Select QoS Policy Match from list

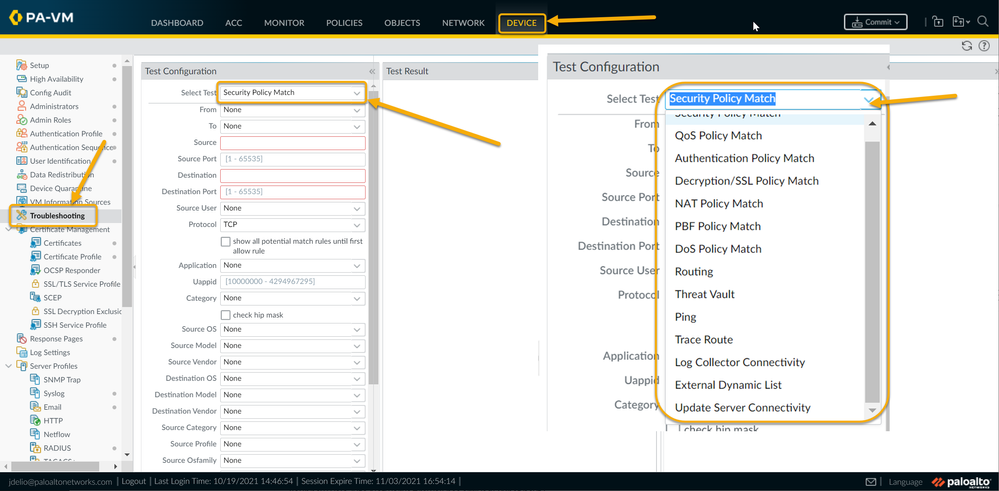pyautogui.click(x=718, y=136)
